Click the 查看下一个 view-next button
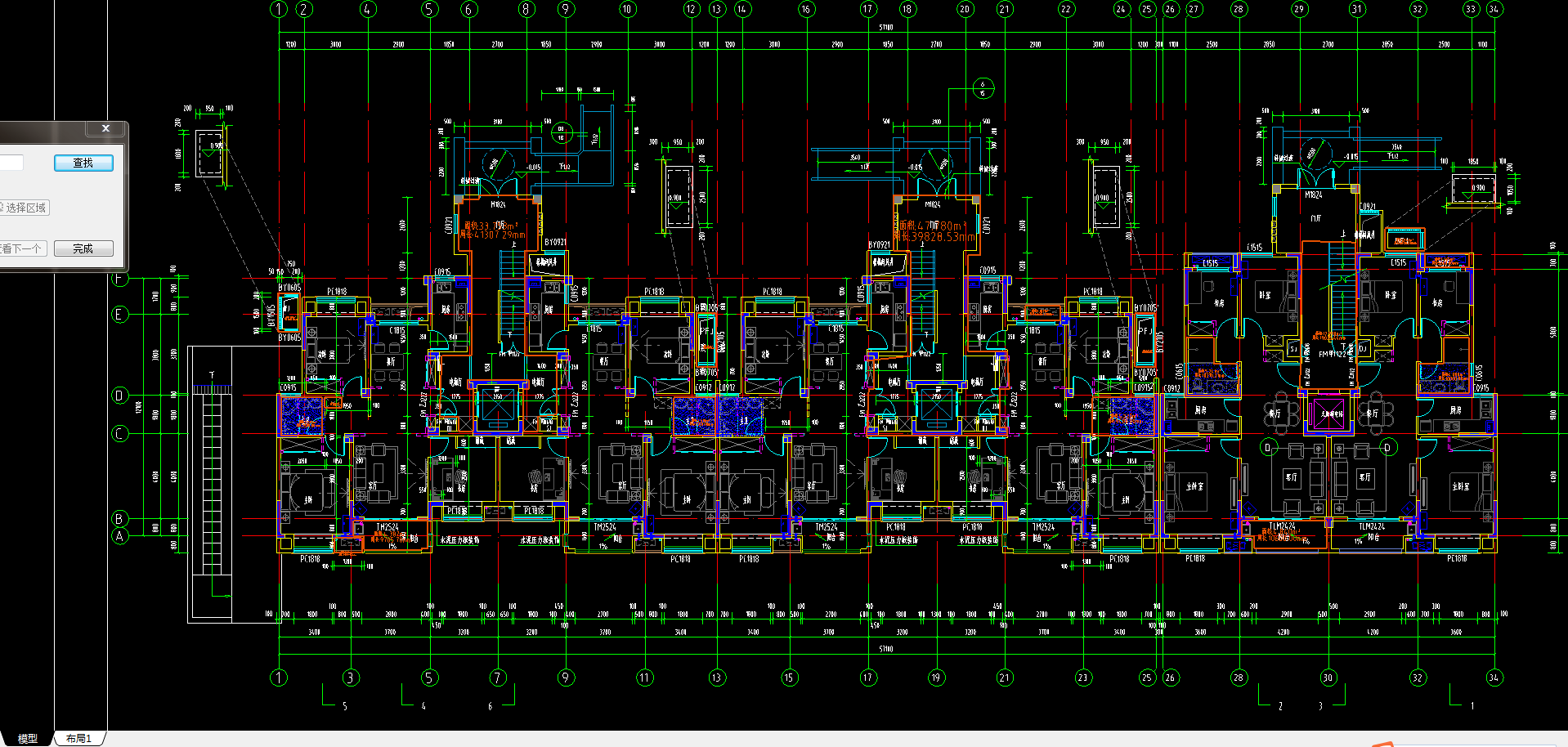Screen dimensions: 1568x747 coord(23,248)
